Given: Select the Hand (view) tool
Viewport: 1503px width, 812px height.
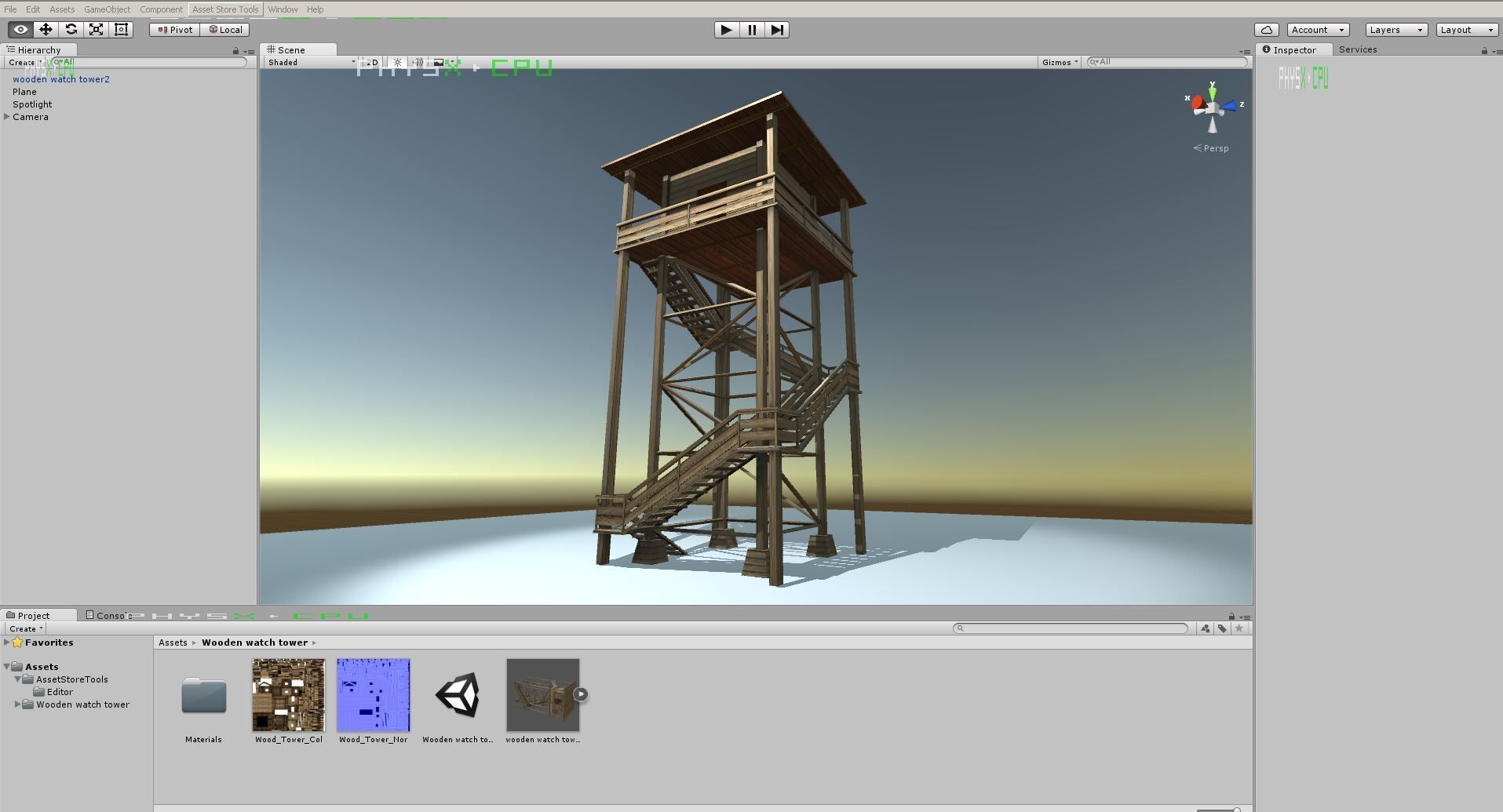Looking at the screenshot, I should 20,30.
